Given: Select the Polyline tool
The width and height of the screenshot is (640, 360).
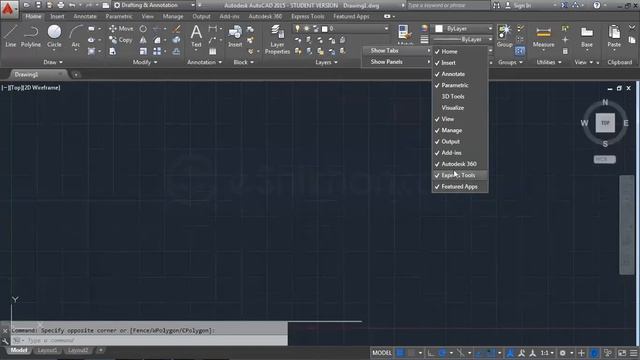Looking at the screenshot, I should tap(31, 36).
